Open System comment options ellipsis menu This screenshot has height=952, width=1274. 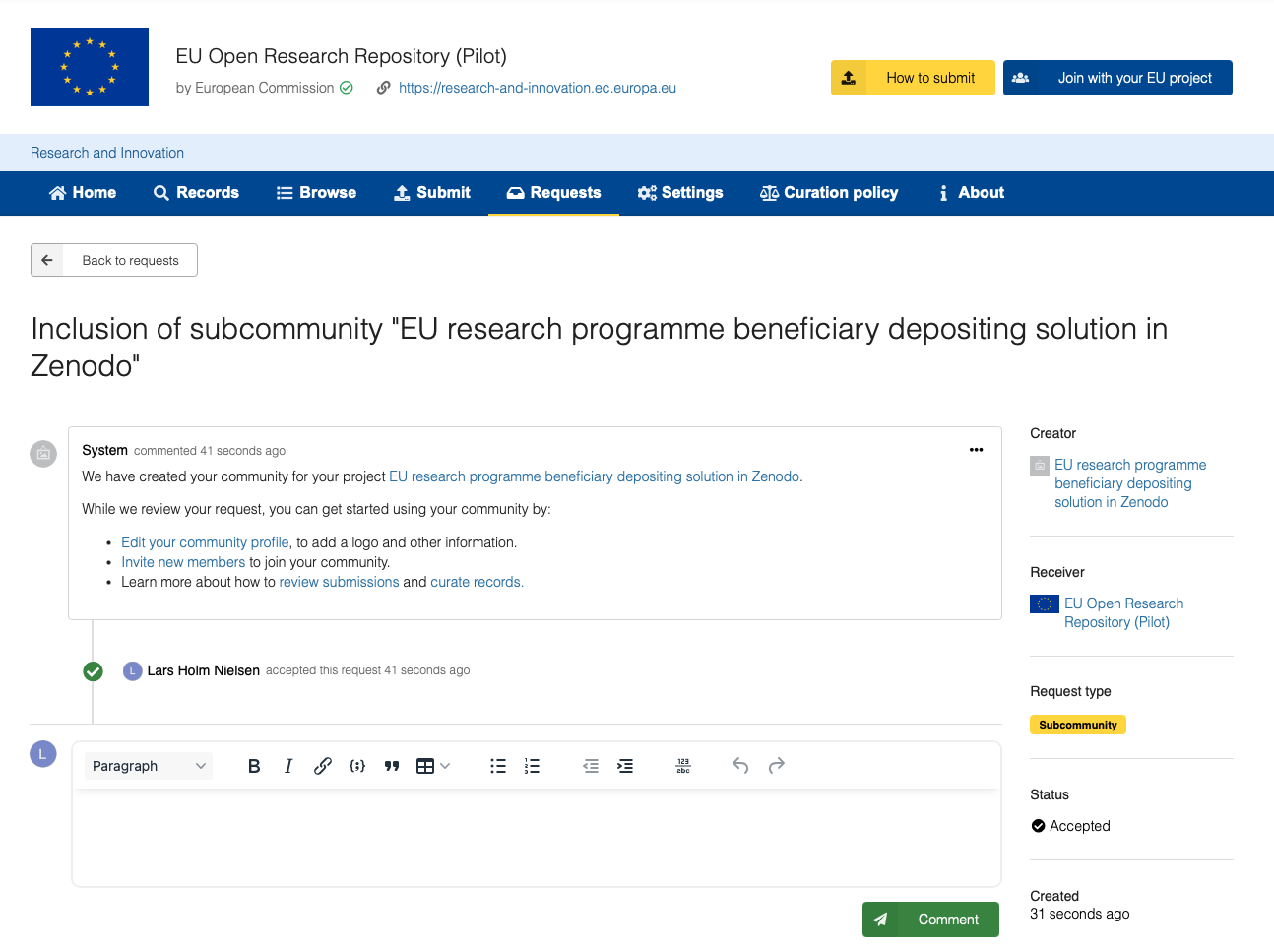click(976, 450)
